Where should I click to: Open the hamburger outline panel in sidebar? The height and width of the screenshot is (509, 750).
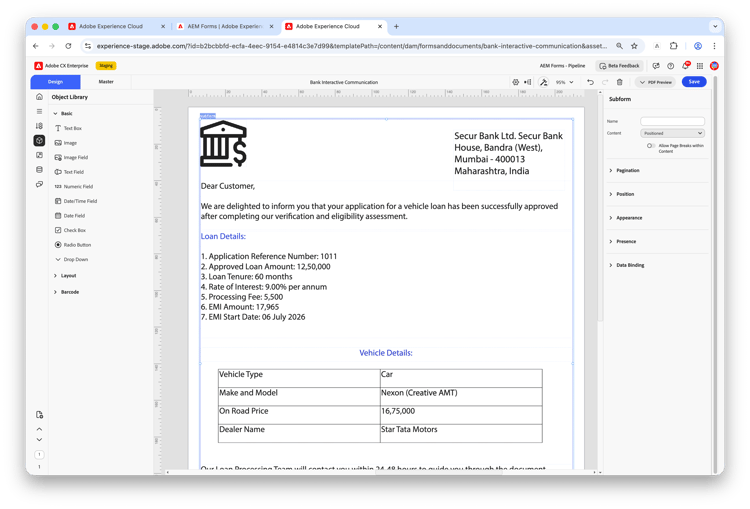coord(39,111)
